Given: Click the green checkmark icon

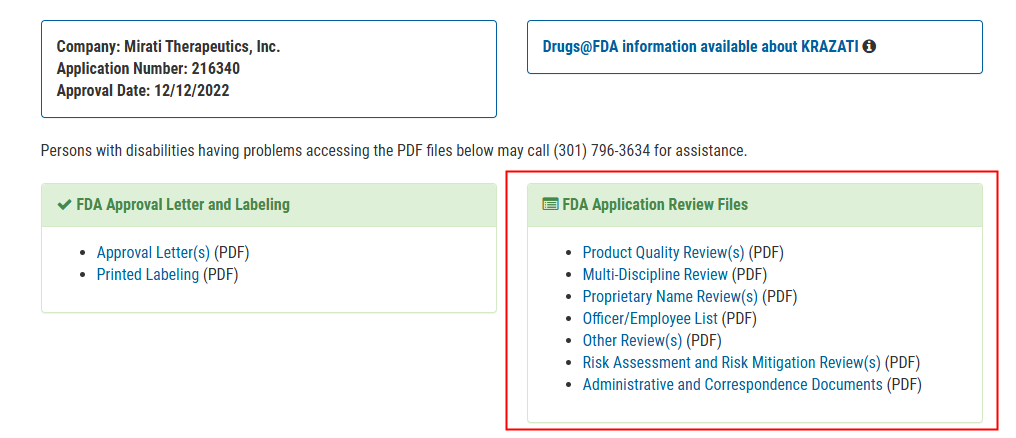Looking at the screenshot, I should point(64,205).
